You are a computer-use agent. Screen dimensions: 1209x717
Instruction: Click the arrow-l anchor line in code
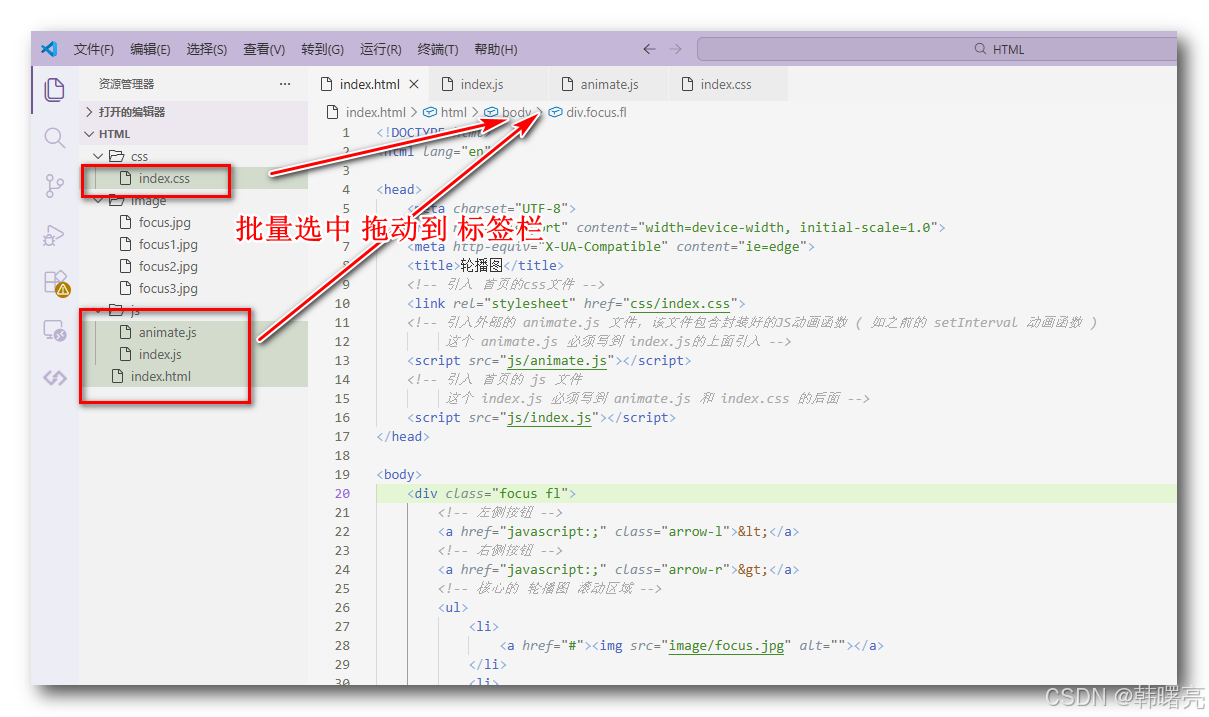(x=618, y=531)
